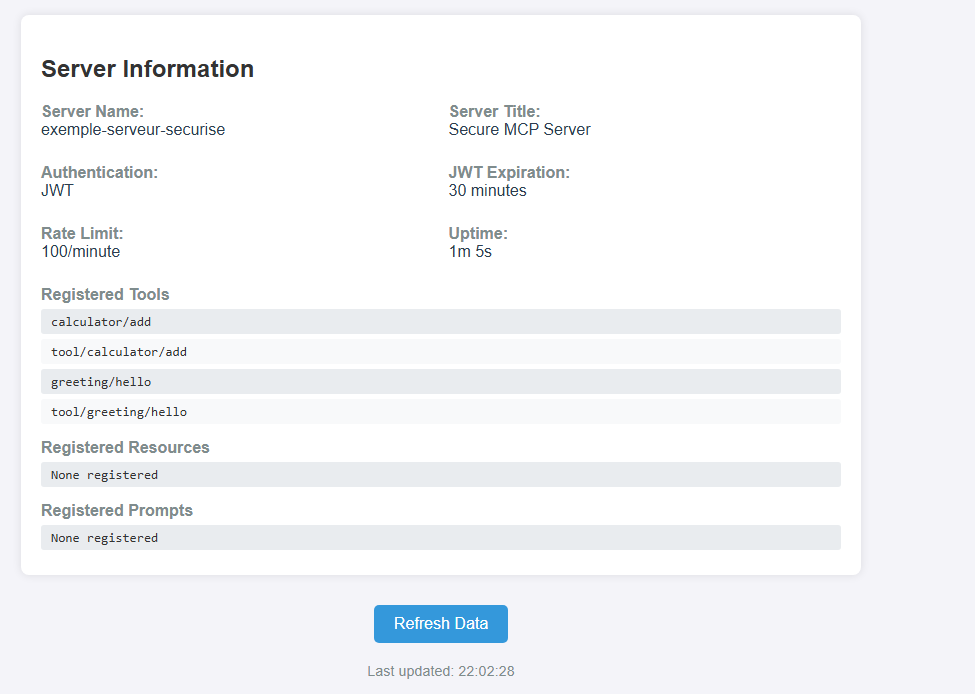Click the Server Title label

494,111
